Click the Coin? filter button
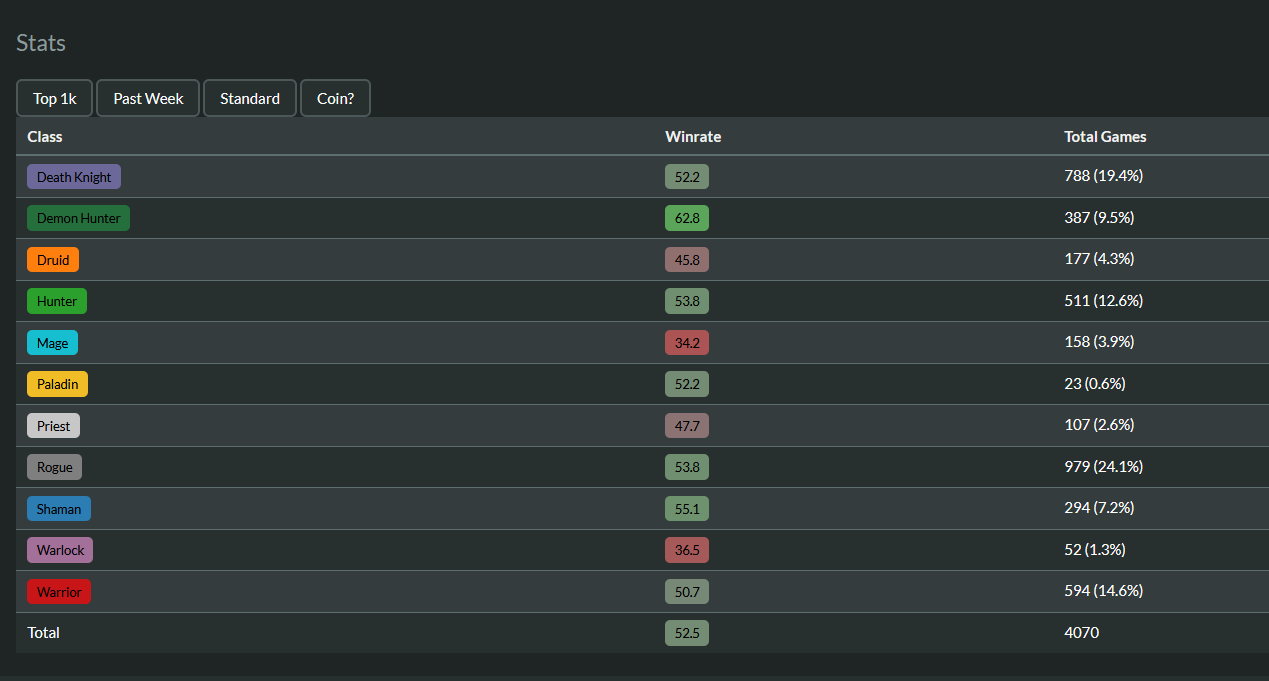Viewport: 1269px width, 681px height. pyautogui.click(x=335, y=98)
